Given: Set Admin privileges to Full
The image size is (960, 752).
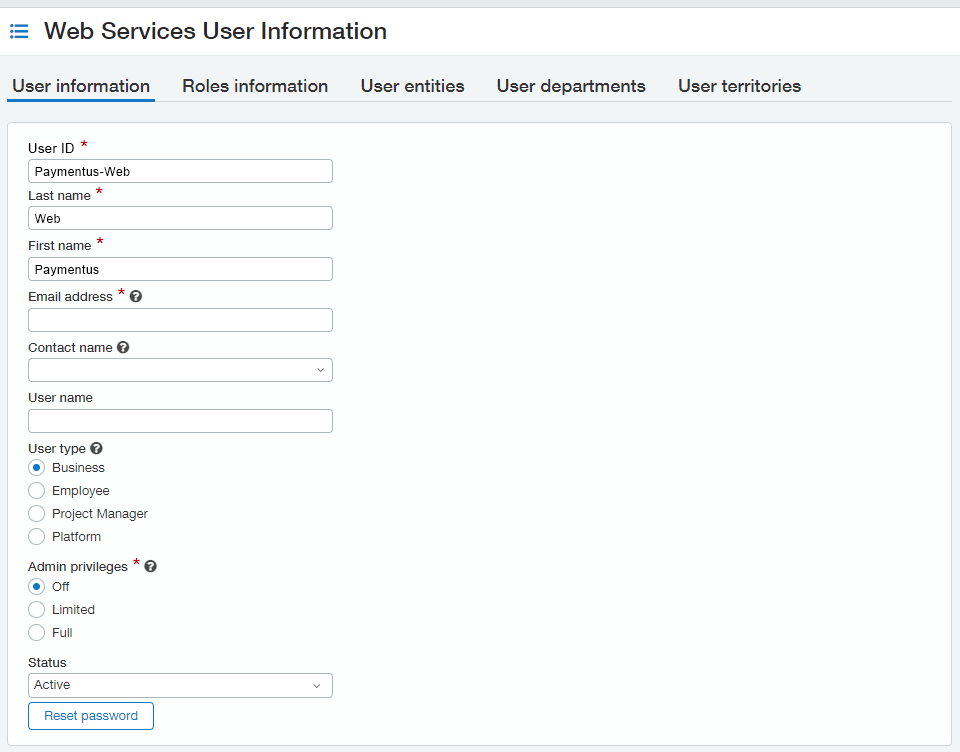Looking at the screenshot, I should [x=37, y=633].
